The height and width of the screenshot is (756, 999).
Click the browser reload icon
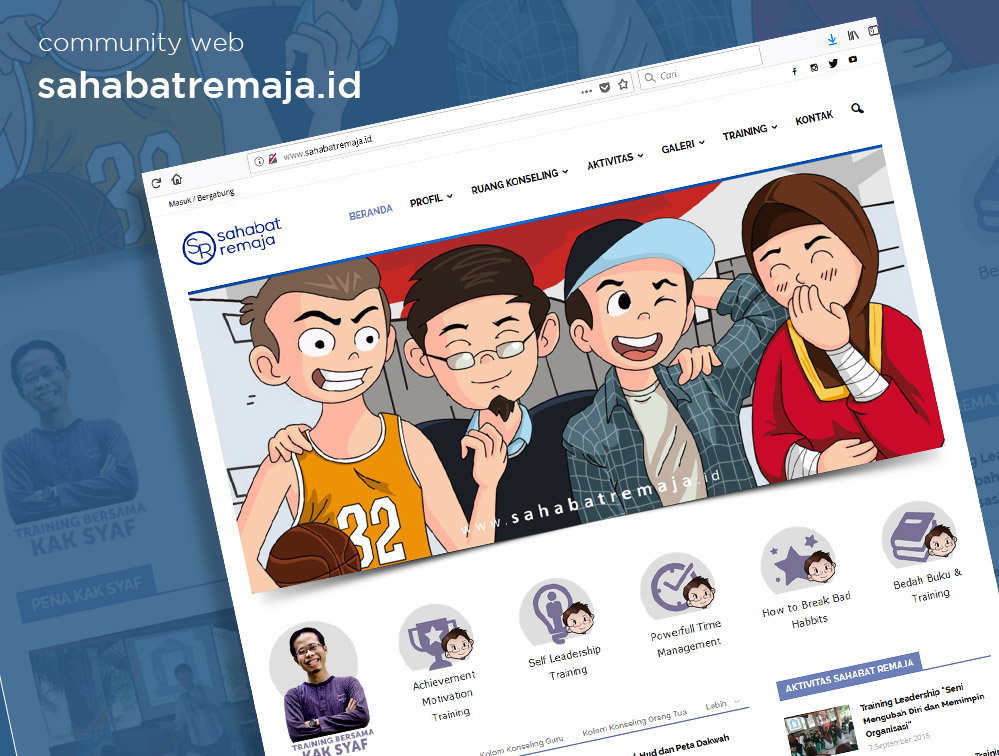point(156,183)
